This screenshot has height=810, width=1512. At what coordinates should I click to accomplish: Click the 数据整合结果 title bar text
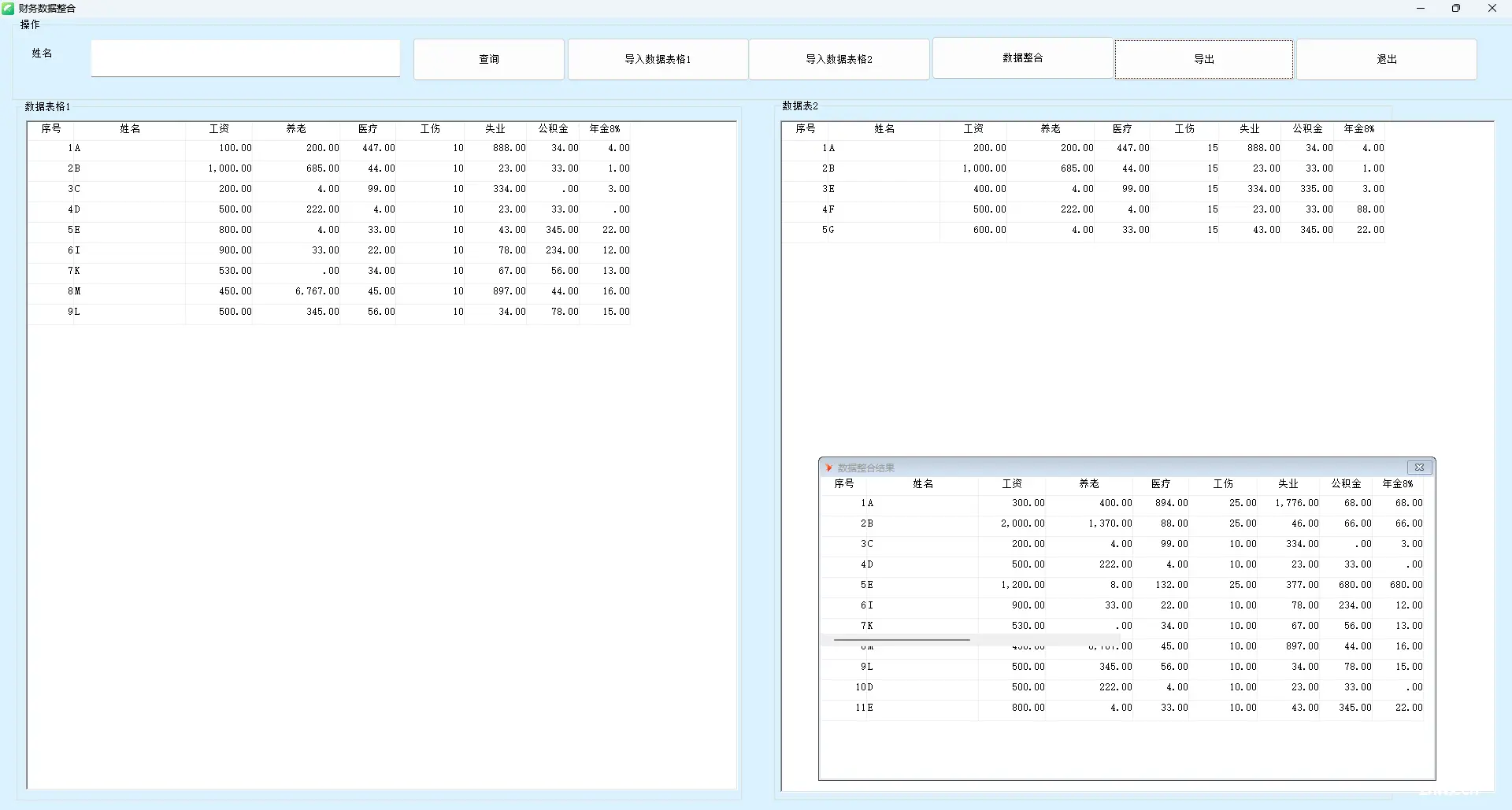[866, 468]
